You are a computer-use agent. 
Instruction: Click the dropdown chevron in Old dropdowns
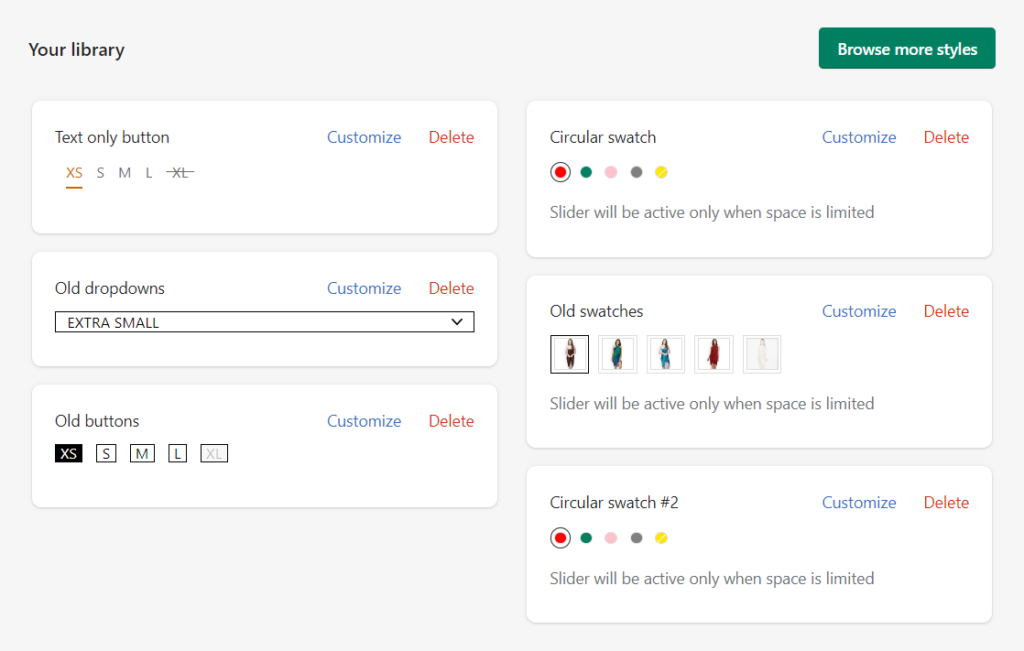(457, 322)
